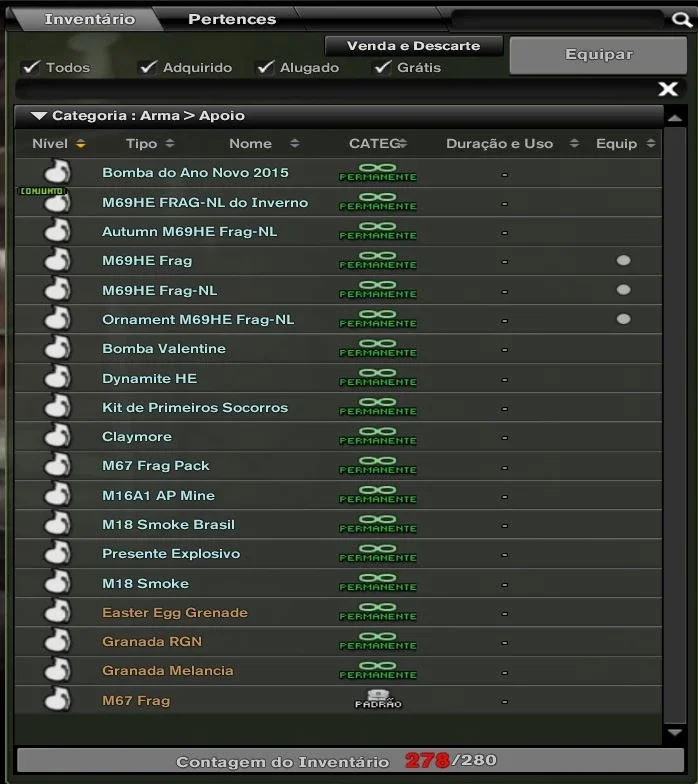Click grenade icon beside Bomba Valentine

pos(58,348)
